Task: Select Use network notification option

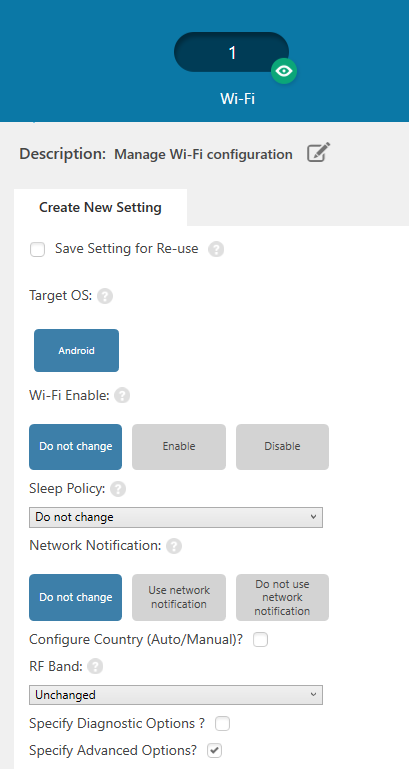Action: 179,597
